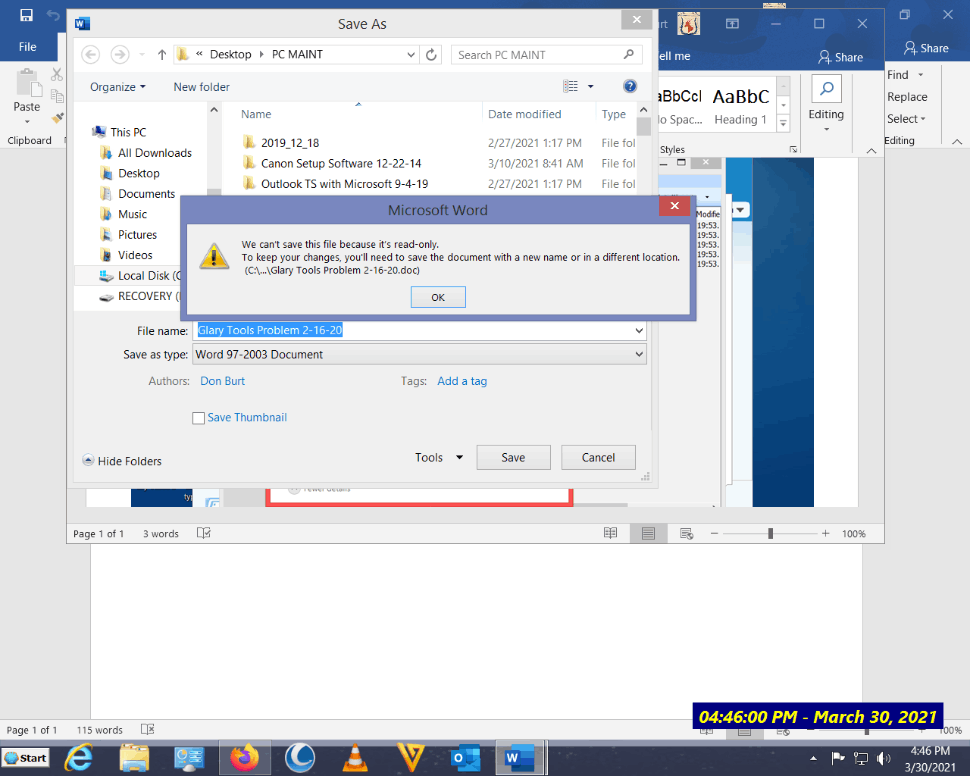Click OK in the Microsoft Word warning dialog
This screenshot has width=970, height=776.
point(438,297)
